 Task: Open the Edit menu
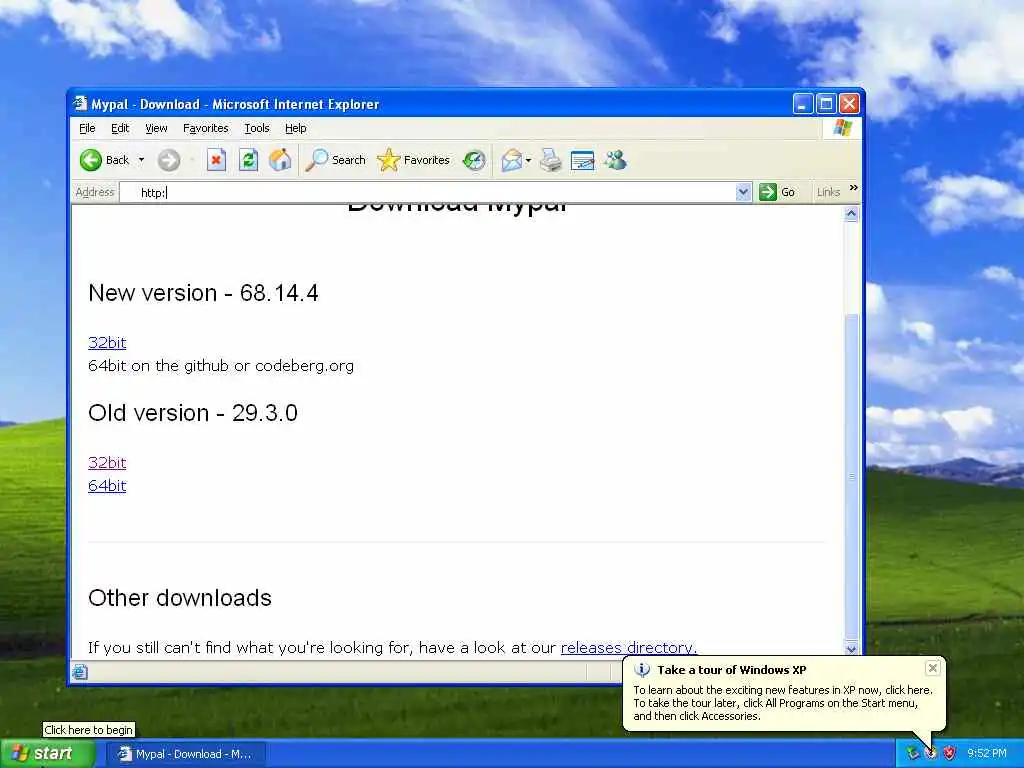point(120,128)
